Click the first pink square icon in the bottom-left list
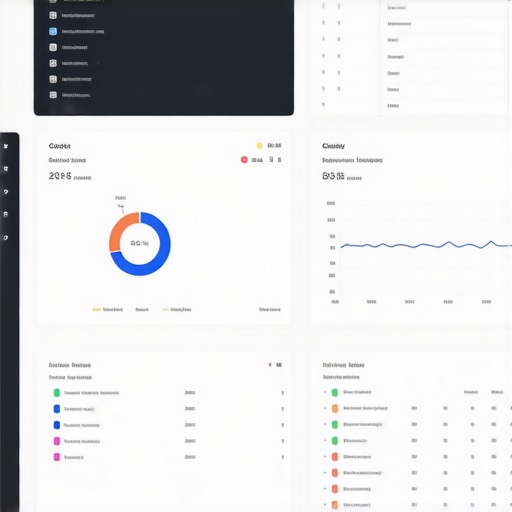The width and height of the screenshot is (512, 512). tap(57, 441)
